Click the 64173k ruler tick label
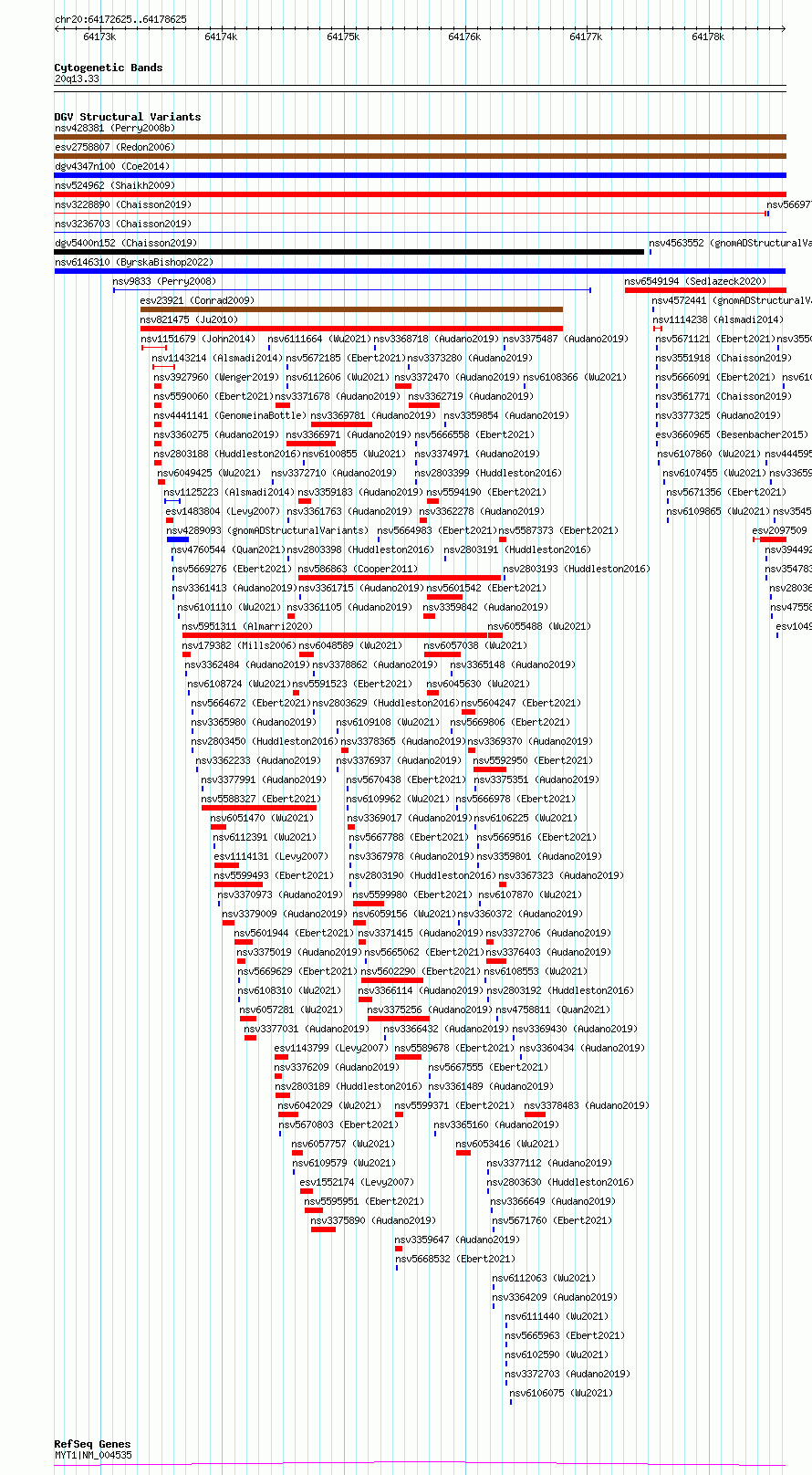This screenshot has height=1475, width=812. pyautogui.click(x=99, y=37)
